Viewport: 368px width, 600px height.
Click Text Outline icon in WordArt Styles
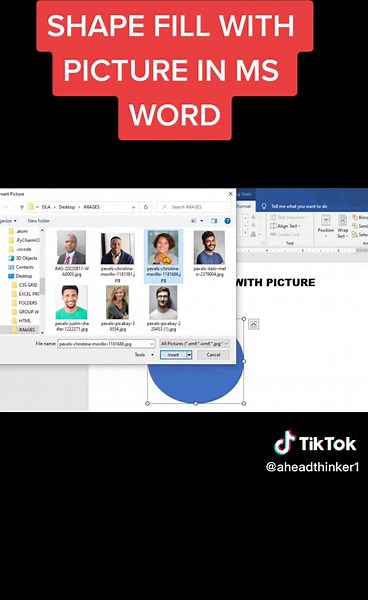point(254,226)
